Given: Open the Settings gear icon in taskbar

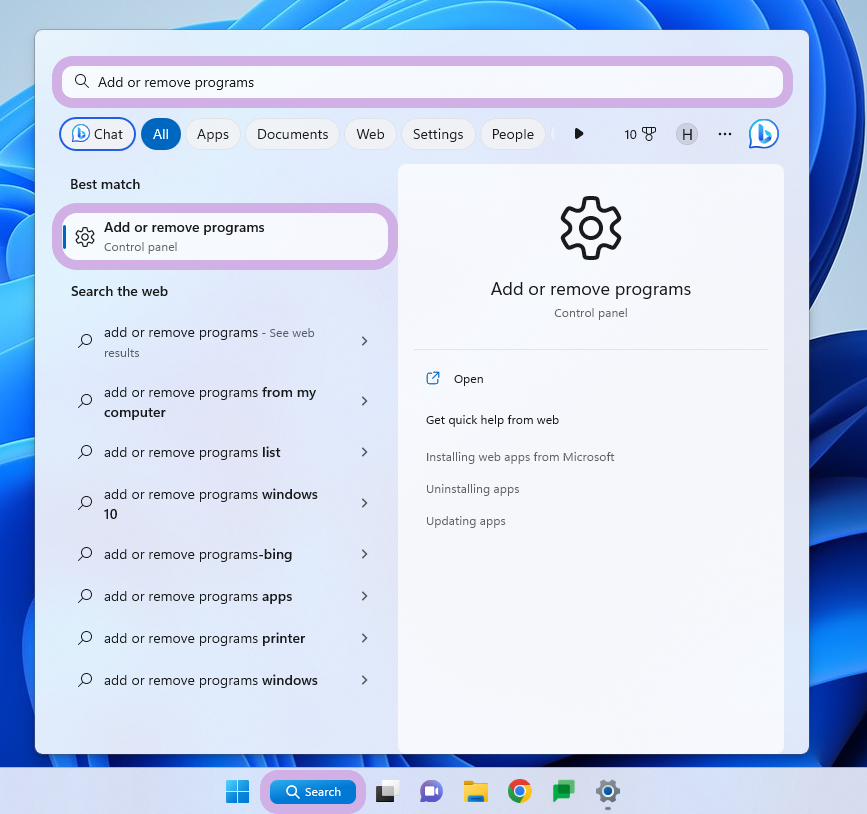Looking at the screenshot, I should pos(607,791).
